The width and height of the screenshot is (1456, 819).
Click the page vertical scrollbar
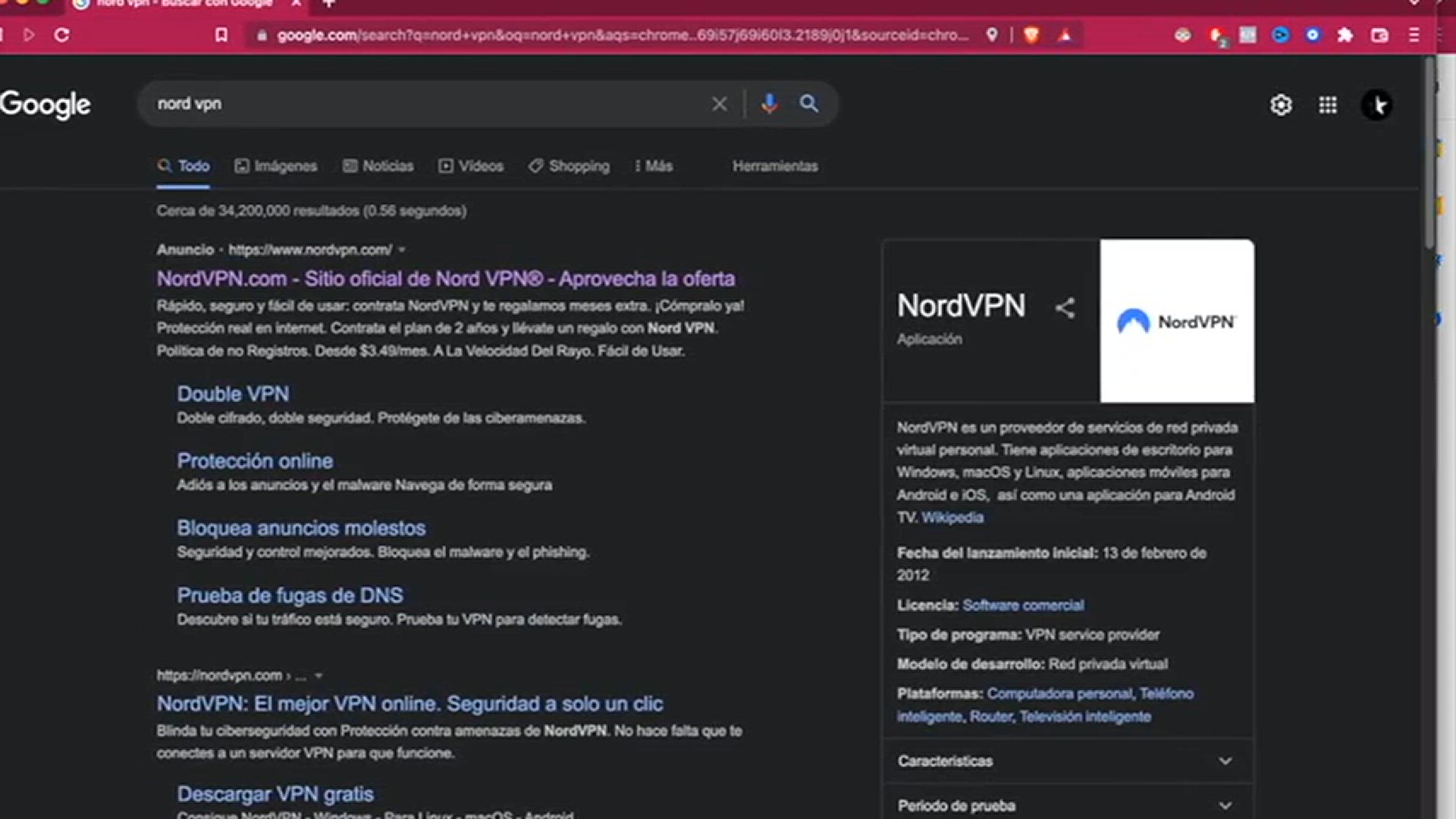tap(1429, 152)
